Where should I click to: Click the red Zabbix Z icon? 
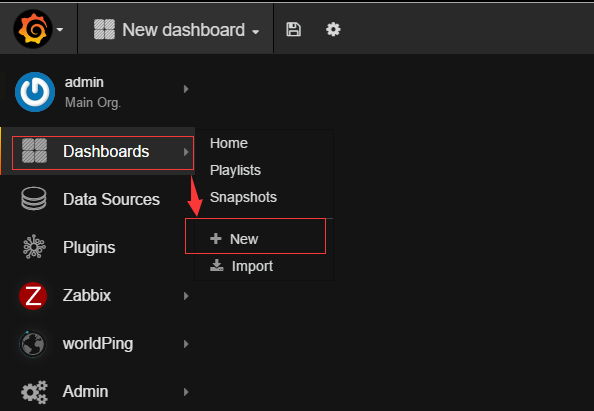click(x=33, y=296)
